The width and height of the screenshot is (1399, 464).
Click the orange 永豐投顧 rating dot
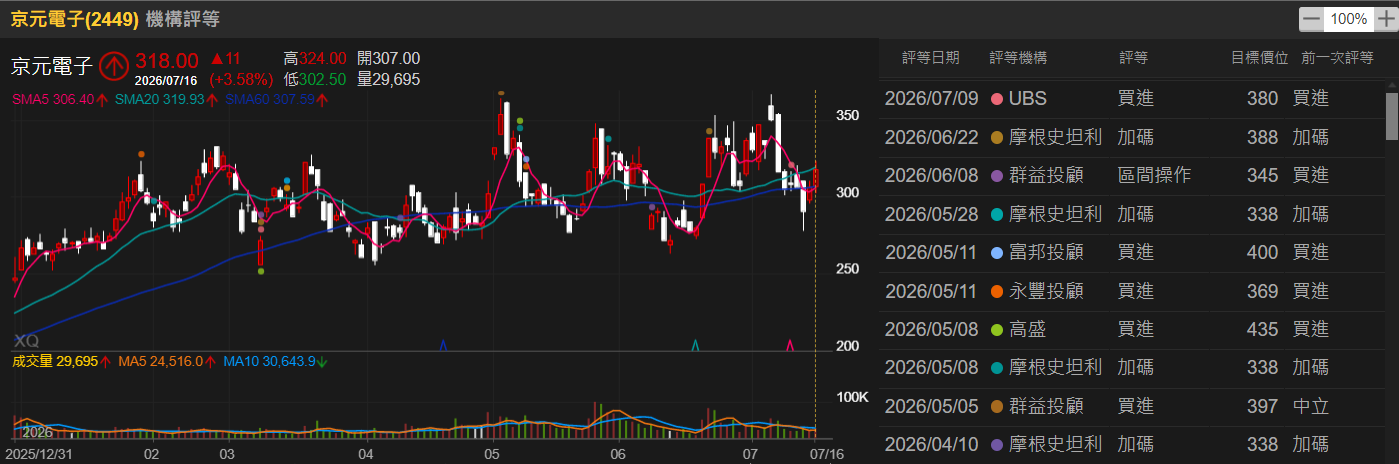click(x=996, y=291)
